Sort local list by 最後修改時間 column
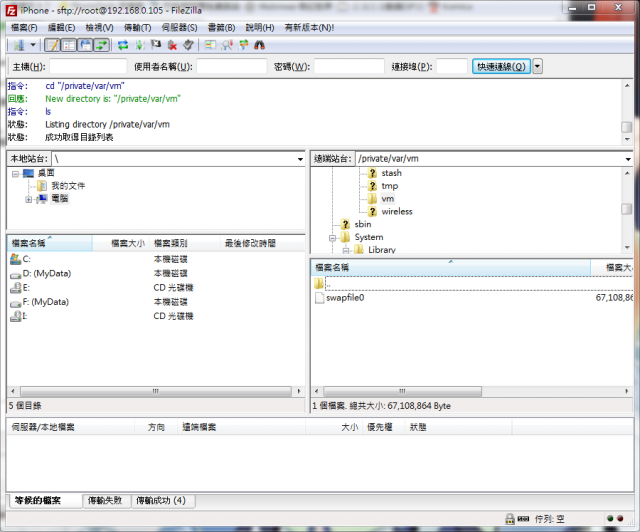The height and width of the screenshot is (532, 640). tap(262, 243)
